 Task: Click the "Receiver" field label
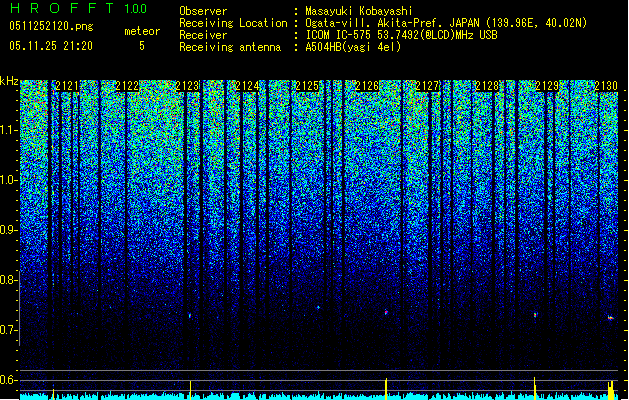pos(203,35)
